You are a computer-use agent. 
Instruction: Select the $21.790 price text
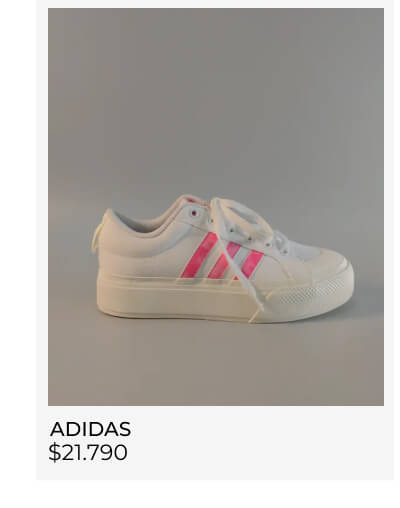click(88, 452)
